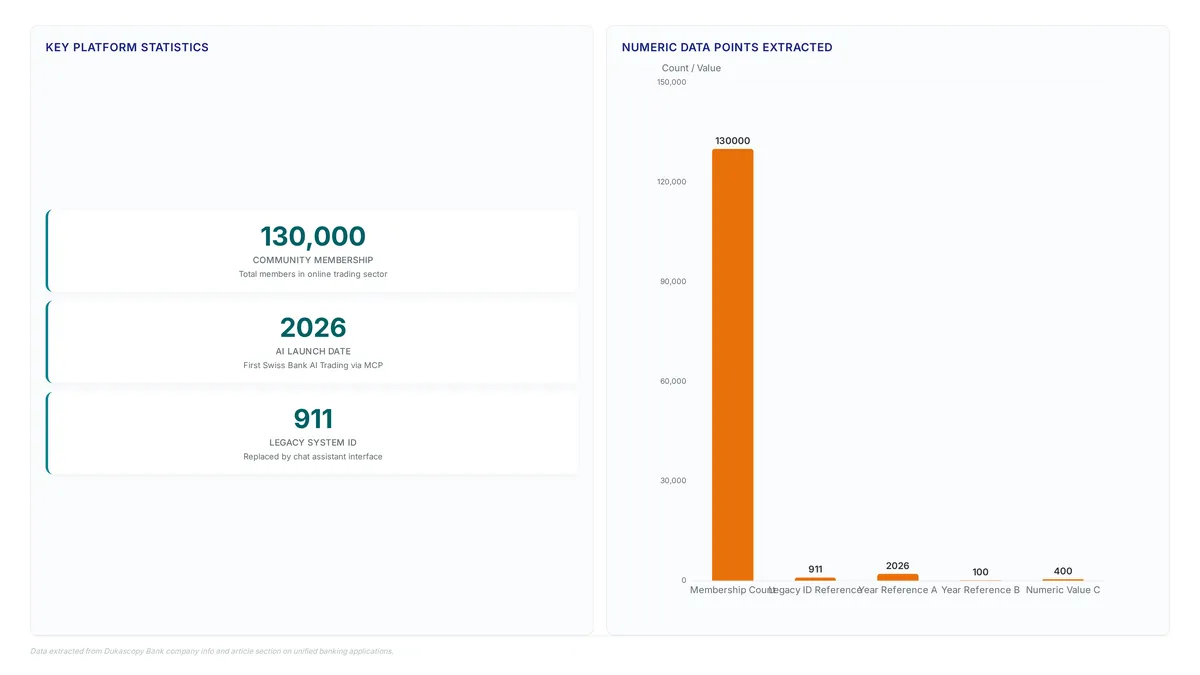Click the Year Reference B axis label
The image size is (1200, 675).
click(x=980, y=590)
